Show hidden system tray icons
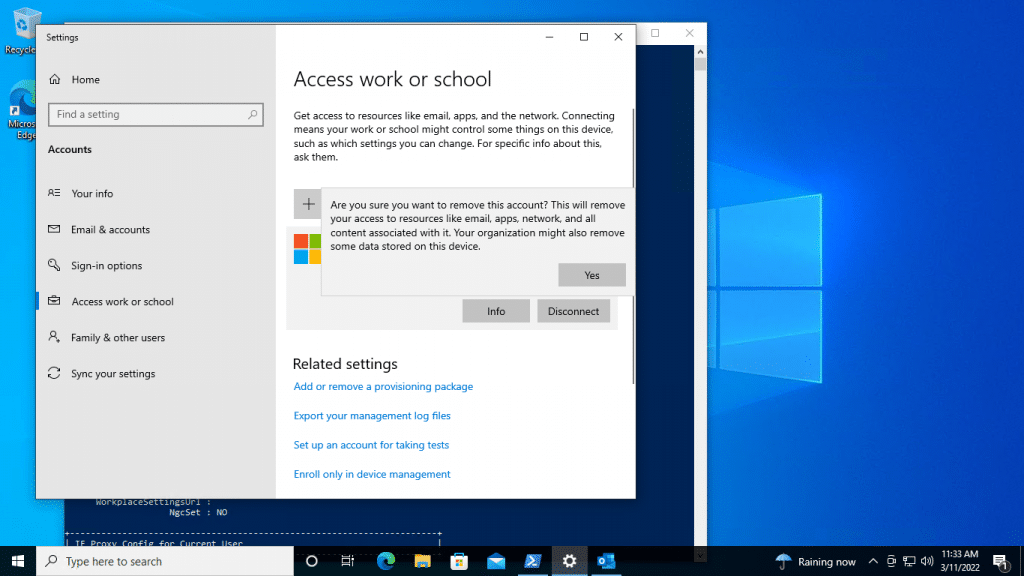1024x576 pixels. [873, 561]
